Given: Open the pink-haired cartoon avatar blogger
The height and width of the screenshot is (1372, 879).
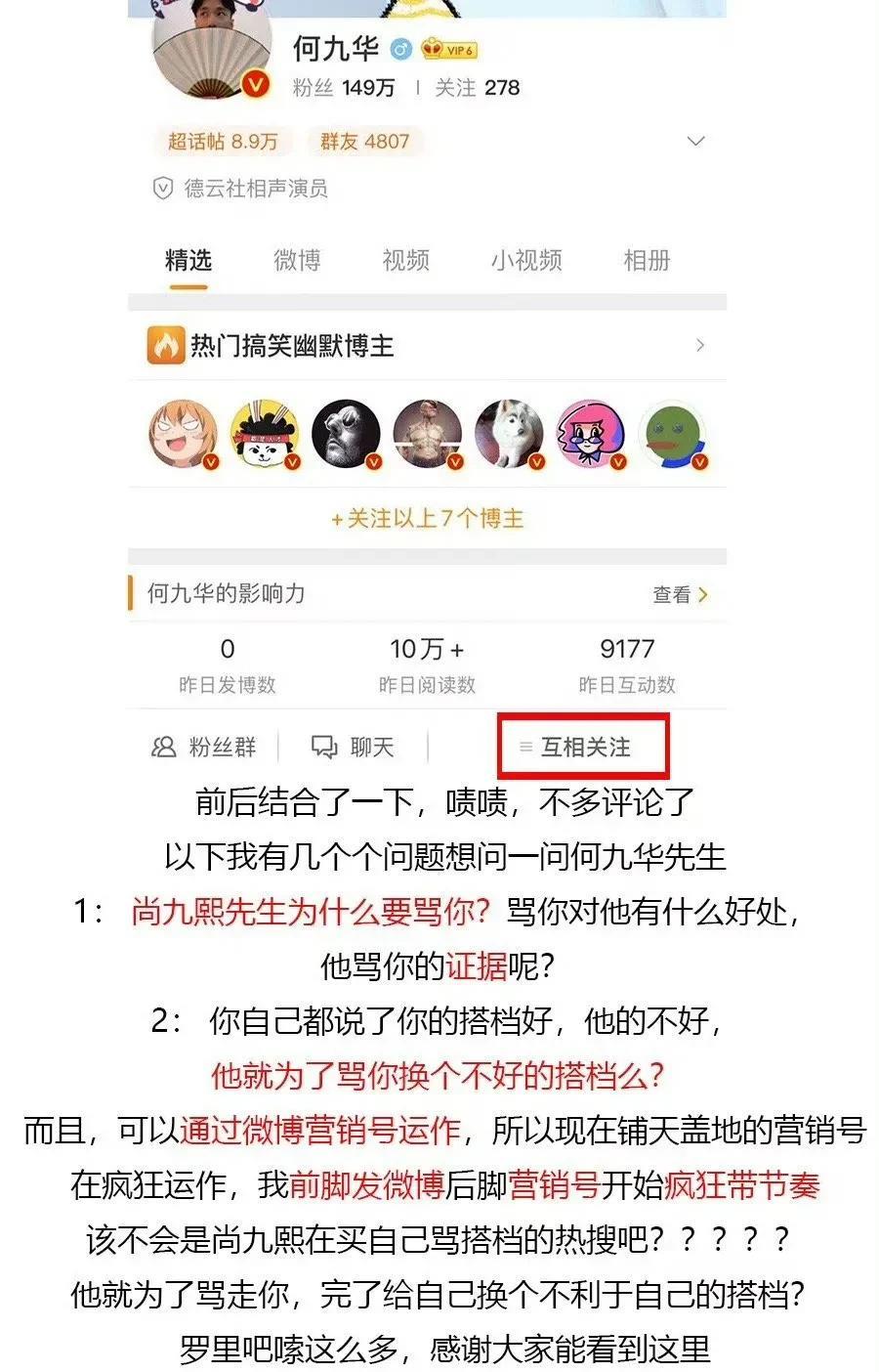Looking at the screenshot, I should point(591,434).
